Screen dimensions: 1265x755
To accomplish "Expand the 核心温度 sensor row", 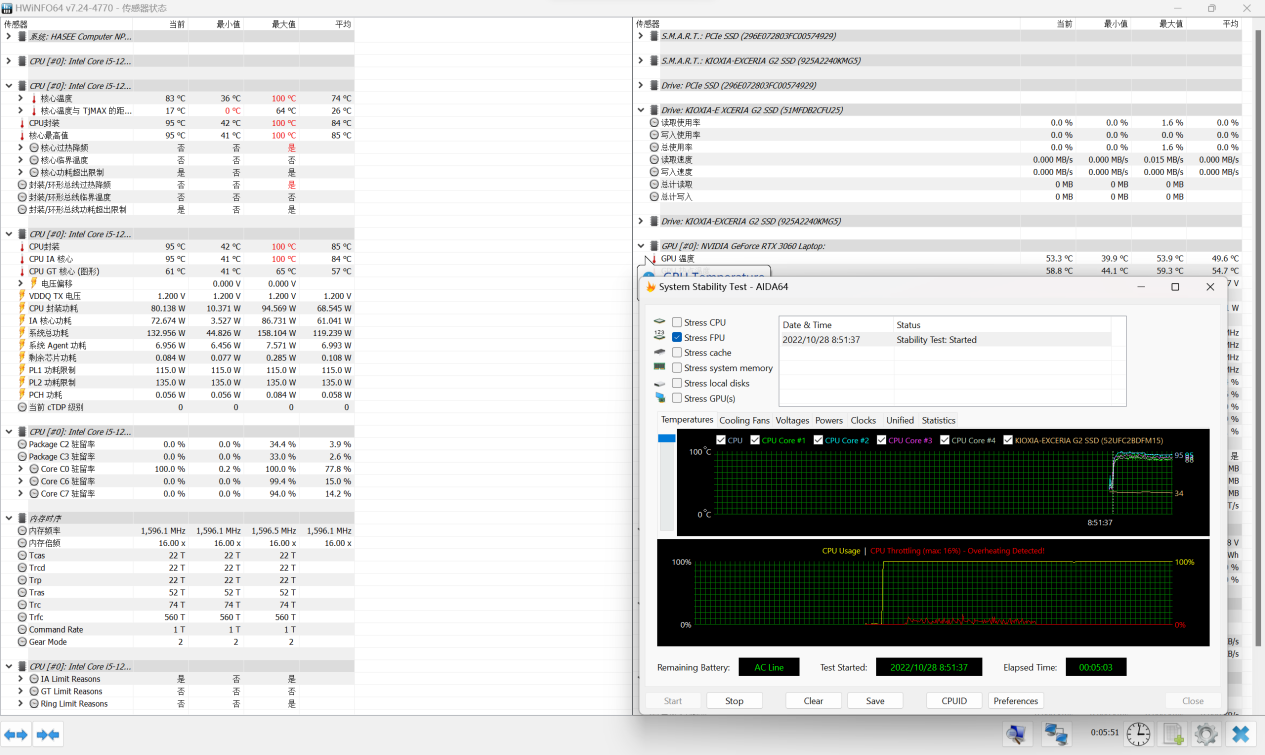I will click(21, 98).
